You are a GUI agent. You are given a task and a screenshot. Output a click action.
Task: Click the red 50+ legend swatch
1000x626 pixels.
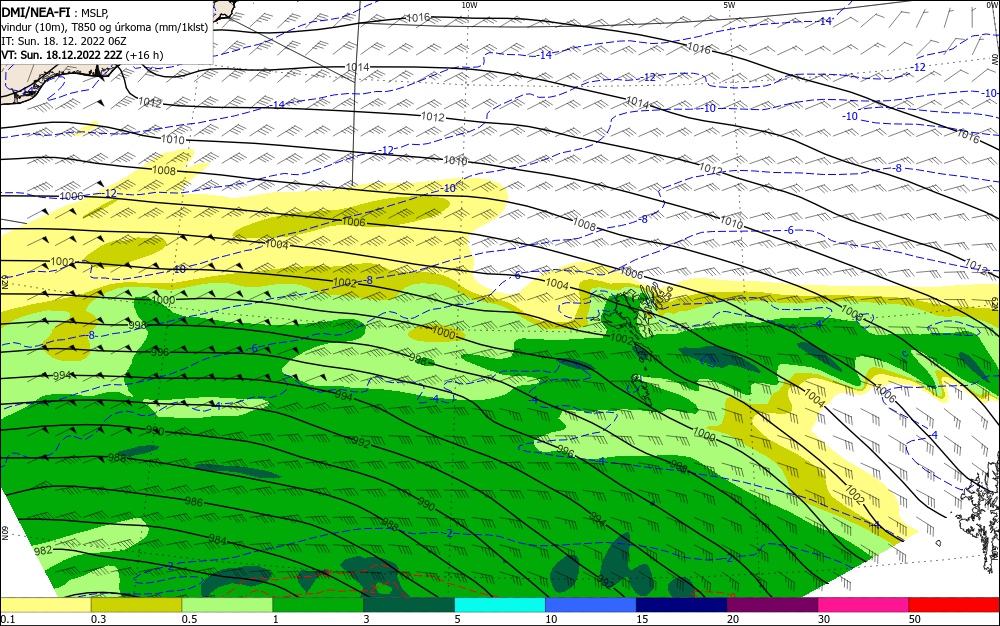pos(954,605)
